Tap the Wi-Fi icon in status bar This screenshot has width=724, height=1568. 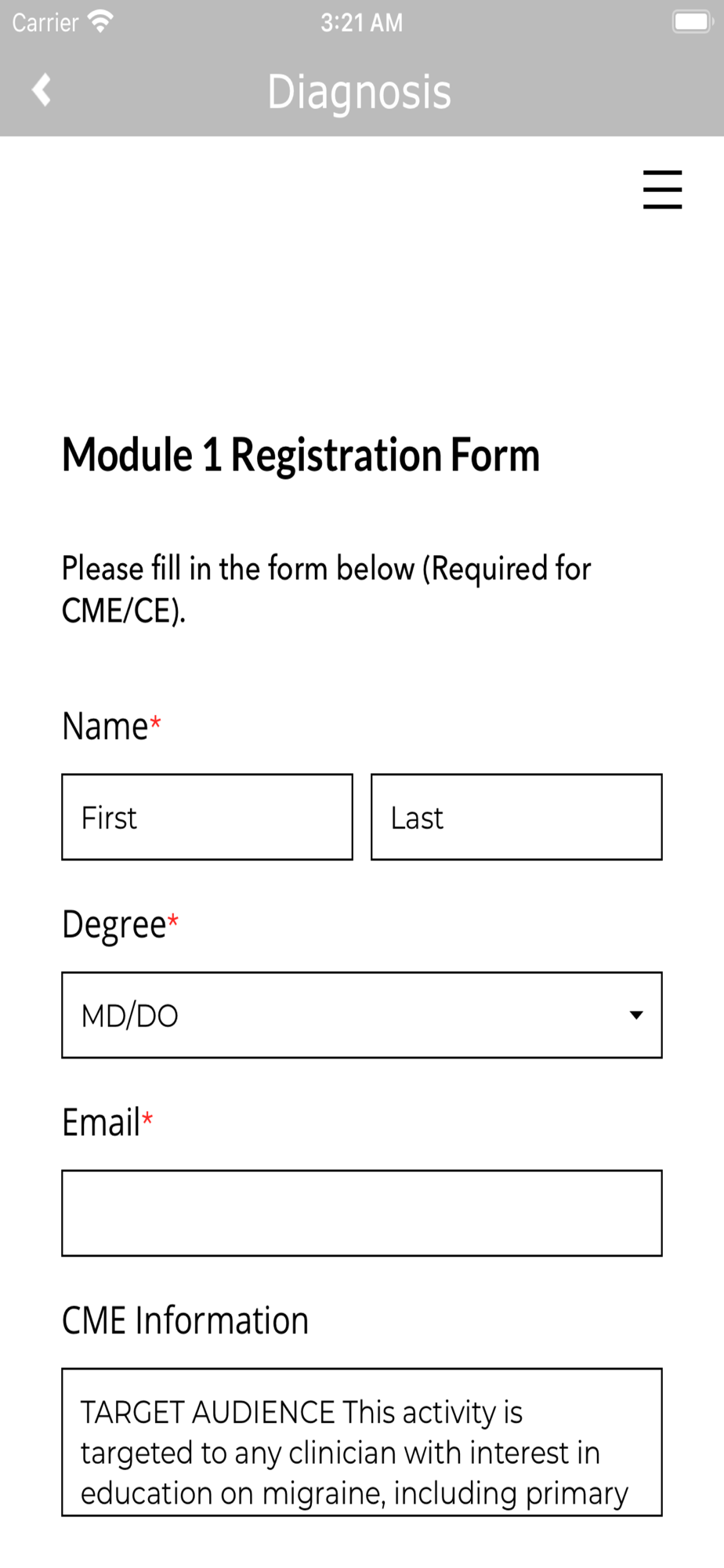tap(100, 21)
